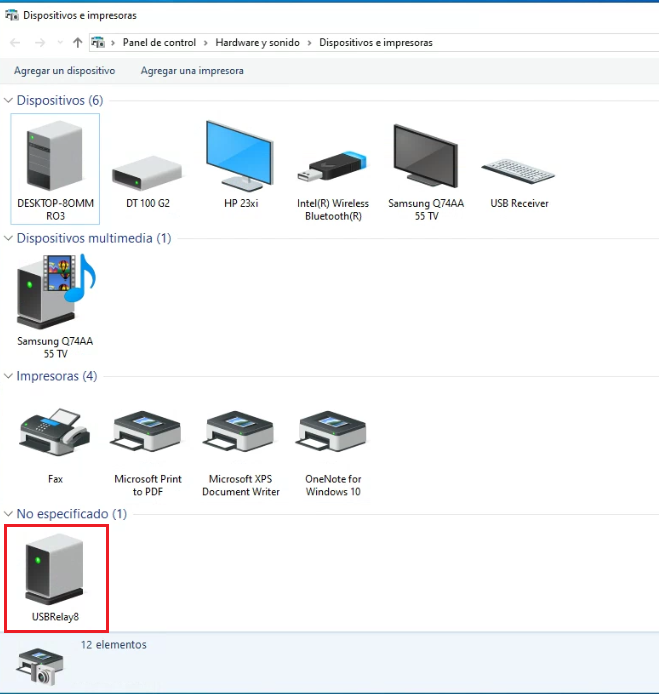Collapse the Dispositivos multimedia (1) group
This screenshot has height=694, width=659.
click(x=8, y=238)
